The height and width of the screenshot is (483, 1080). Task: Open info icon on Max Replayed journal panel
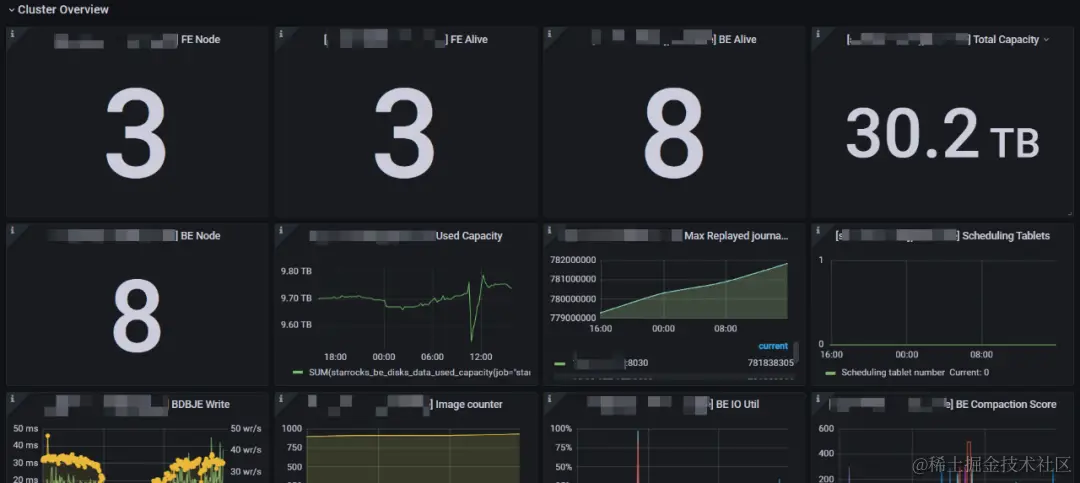[549, 229]
